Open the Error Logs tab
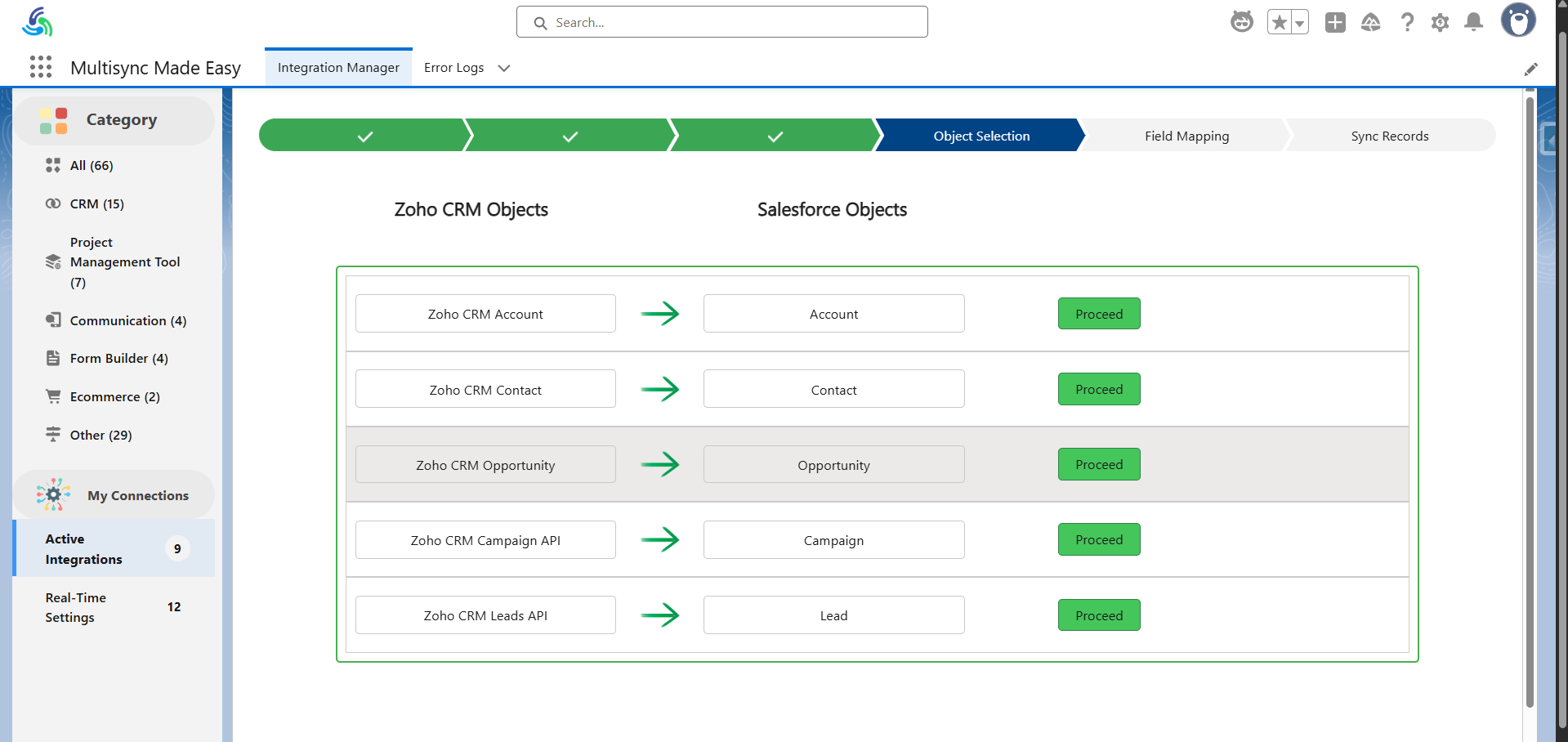 coord(453,68)
